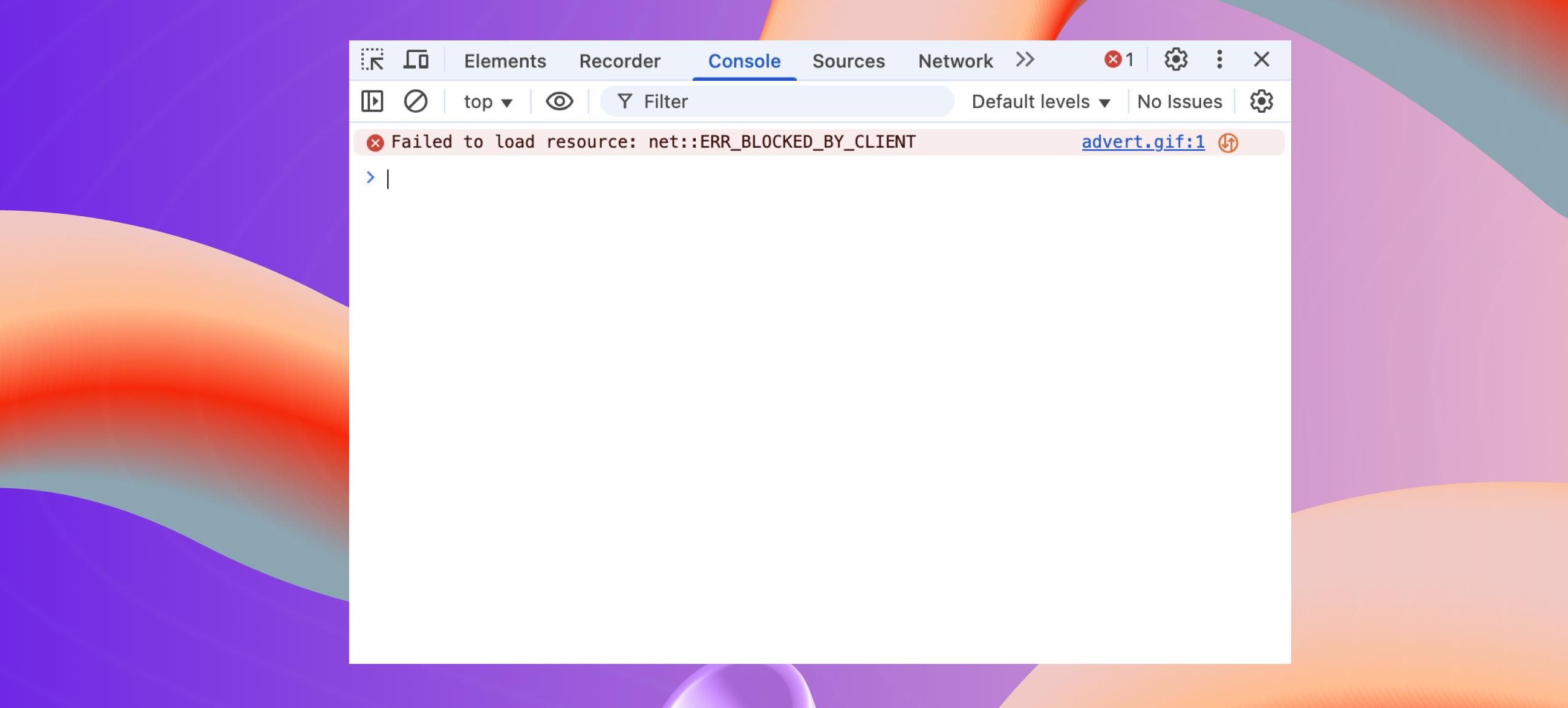Clear the console with the ban icon
The height and width of the screenshot is (708, 1568).
pyautogui.click(x=415, y=102)
